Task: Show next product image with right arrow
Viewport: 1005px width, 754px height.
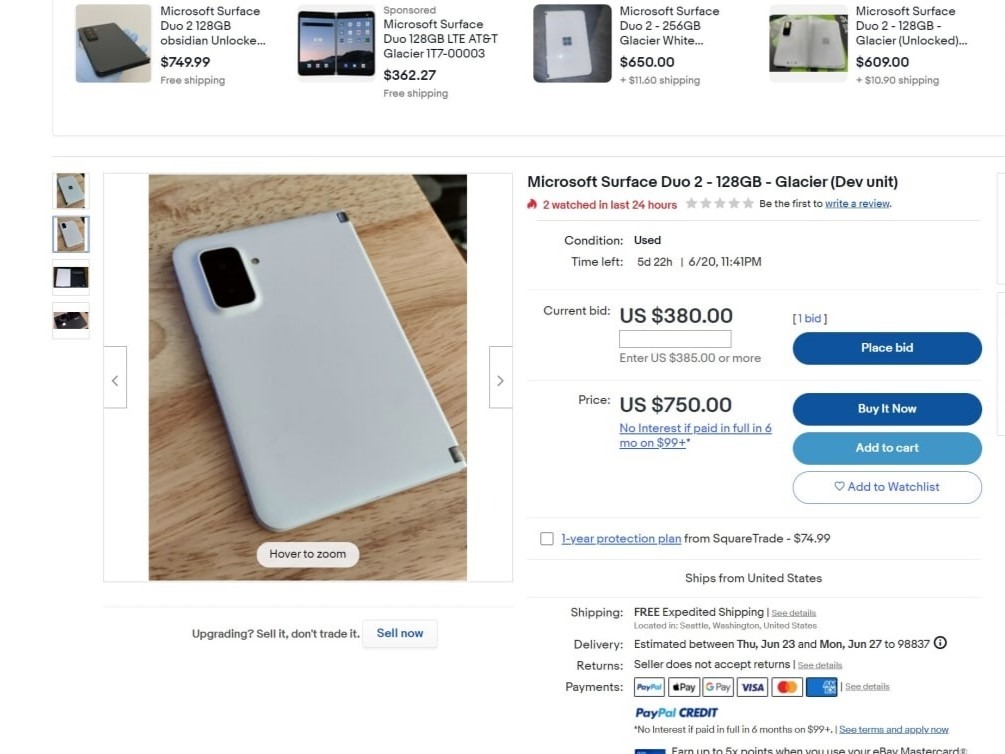Action: 500,380
